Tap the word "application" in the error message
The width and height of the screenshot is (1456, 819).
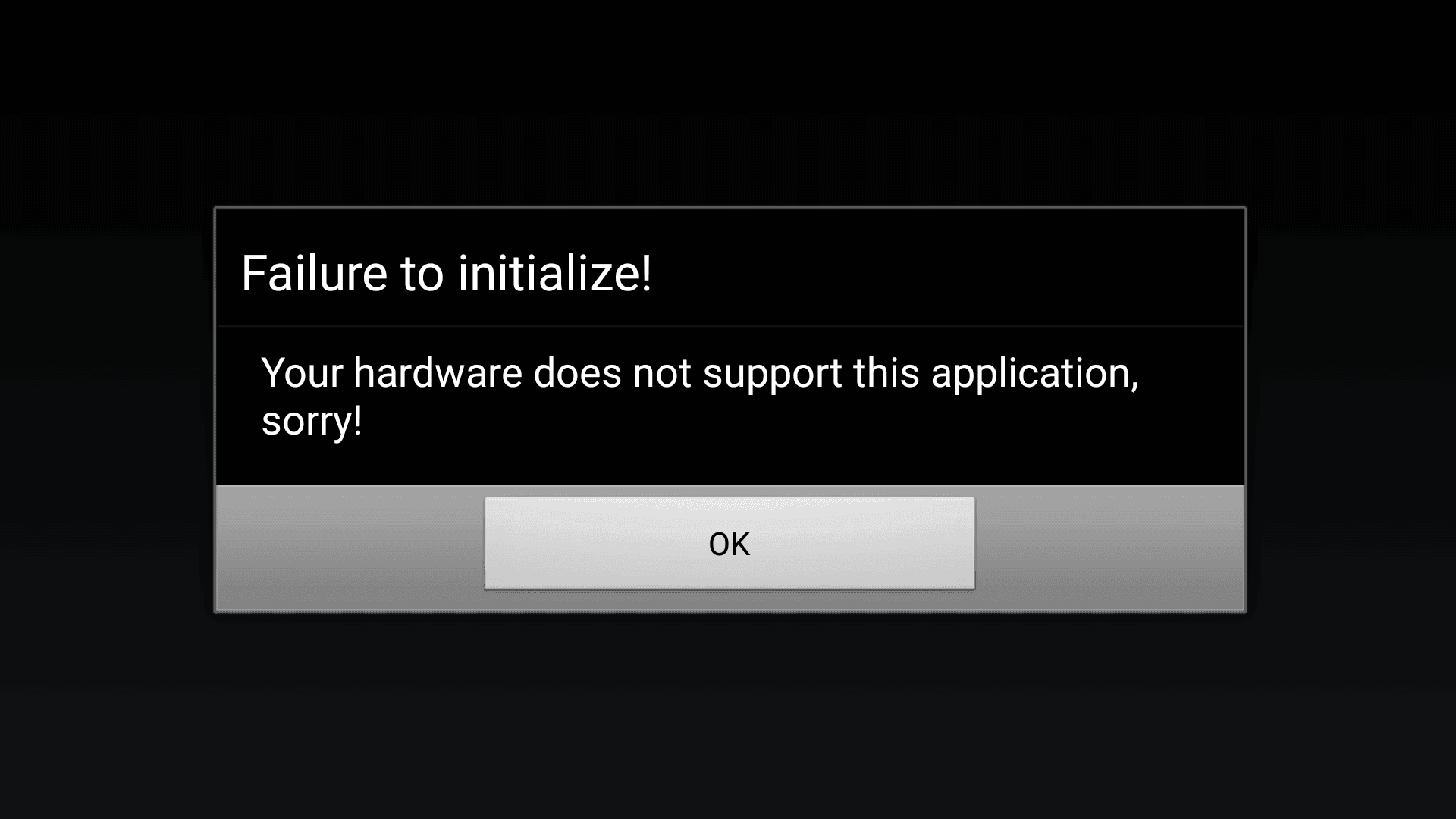pos(1034,375)
